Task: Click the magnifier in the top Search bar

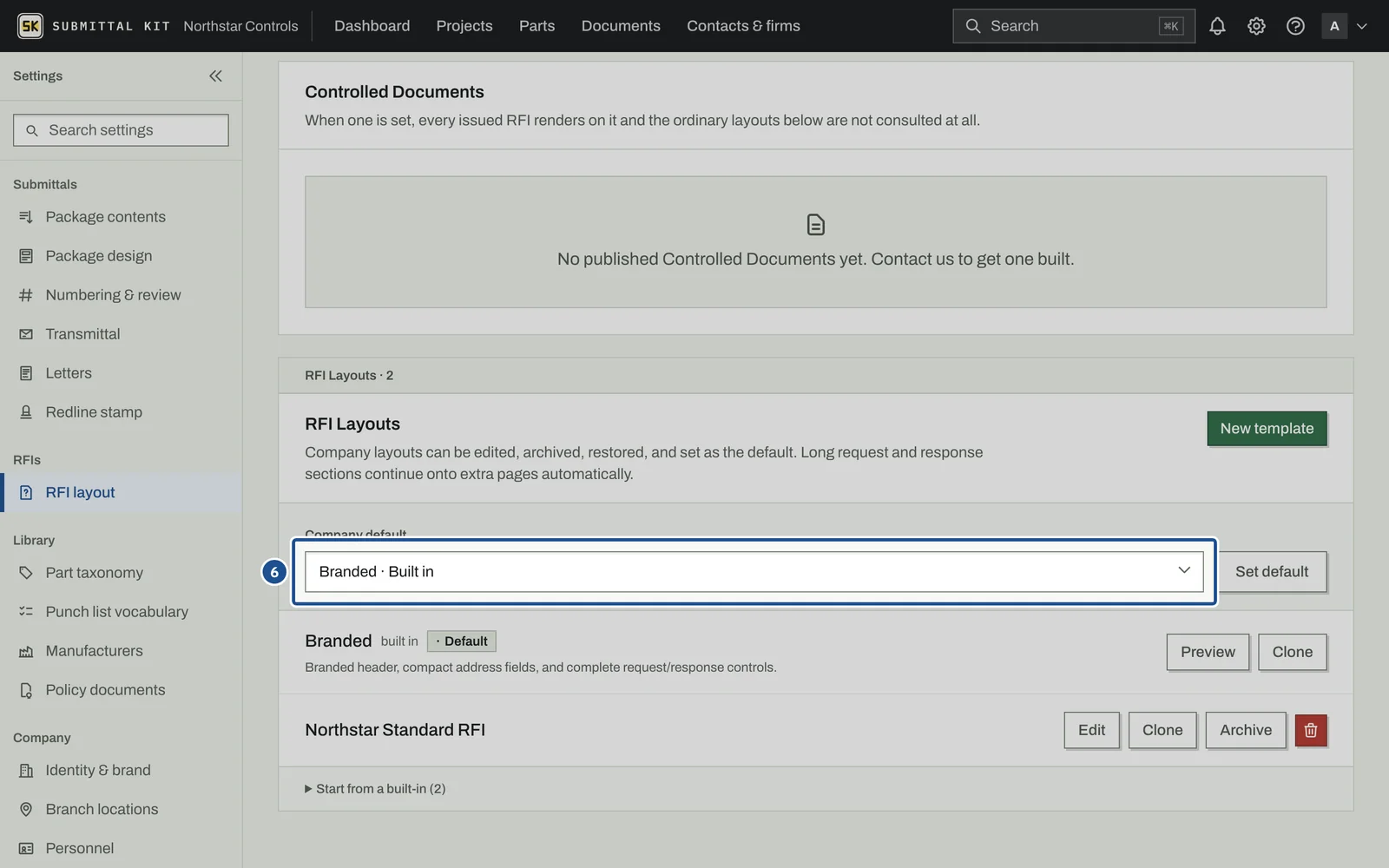Action: tap(973, 26)
